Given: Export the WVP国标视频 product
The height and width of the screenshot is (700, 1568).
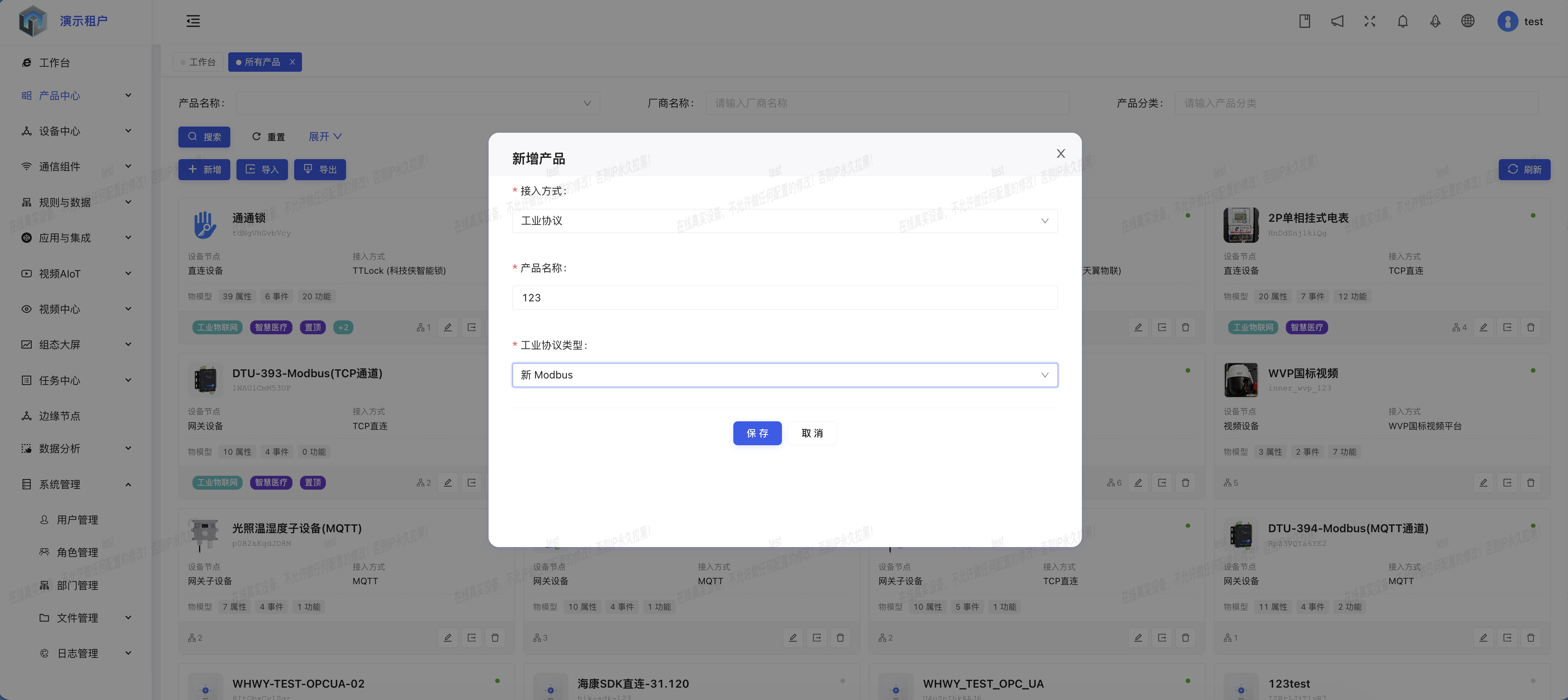Looking at the screenshot, I should 1507,482.
